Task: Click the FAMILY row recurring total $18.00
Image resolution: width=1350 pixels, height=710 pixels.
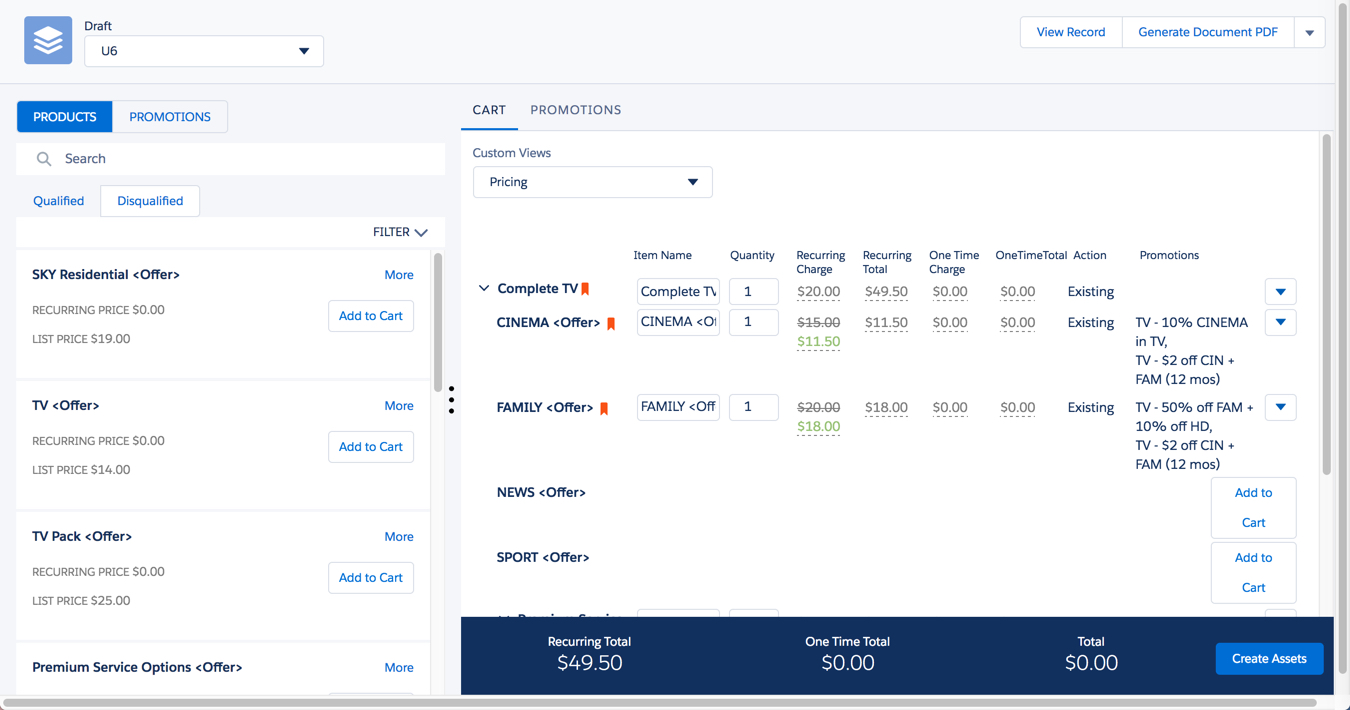Action: pos(885,408)
